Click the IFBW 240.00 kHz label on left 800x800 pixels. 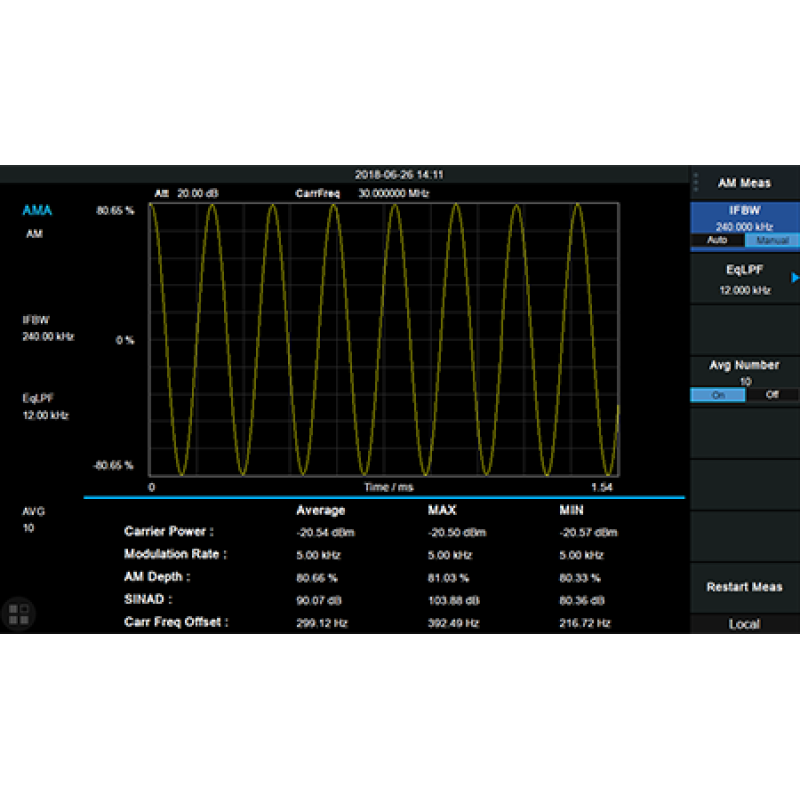coord(48,328)
